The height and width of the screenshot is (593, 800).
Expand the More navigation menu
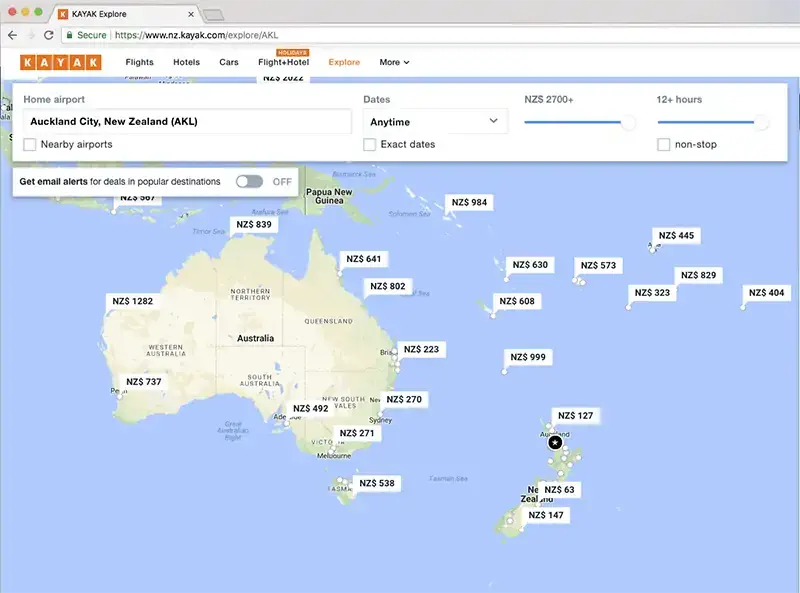tap(394, 62)
